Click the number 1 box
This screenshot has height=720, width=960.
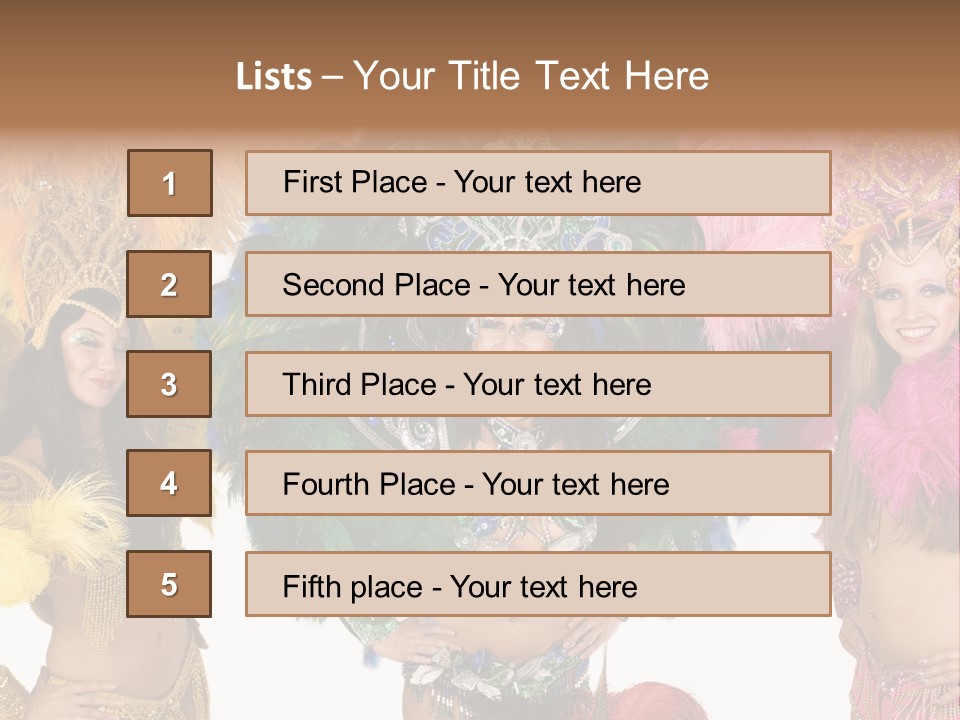coord(169,183)
